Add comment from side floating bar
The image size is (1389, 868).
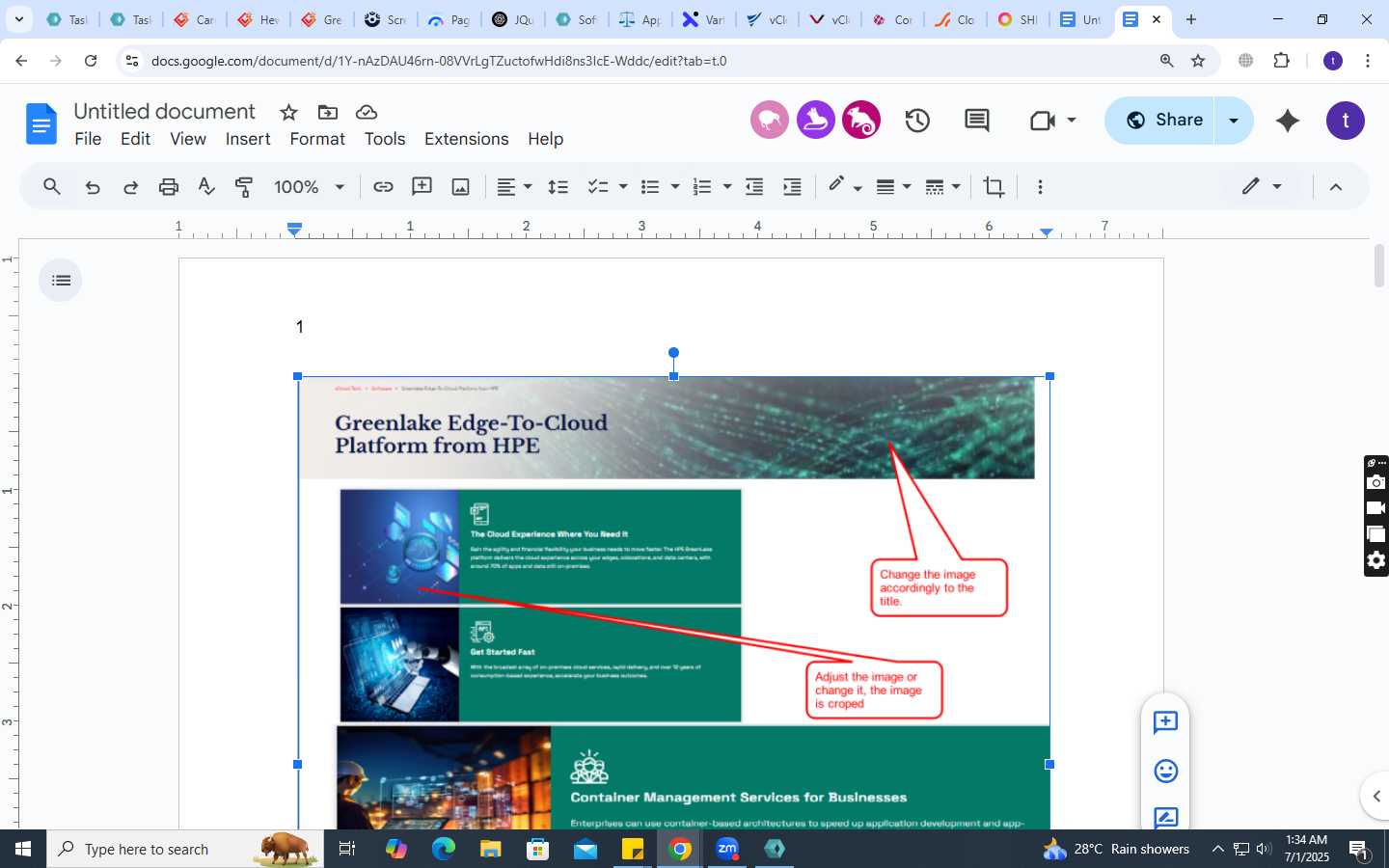point(1165,722)
